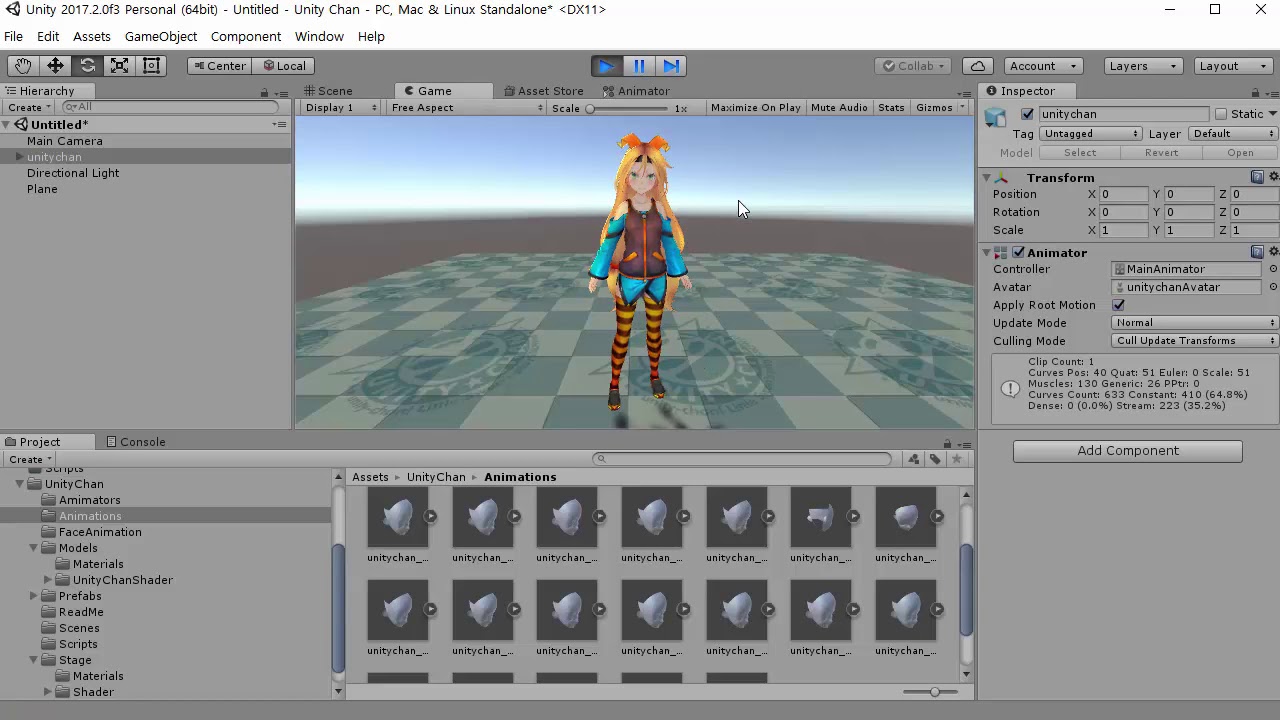
Task: Toggle handle rotation Local button
Action: coord(284,66)
